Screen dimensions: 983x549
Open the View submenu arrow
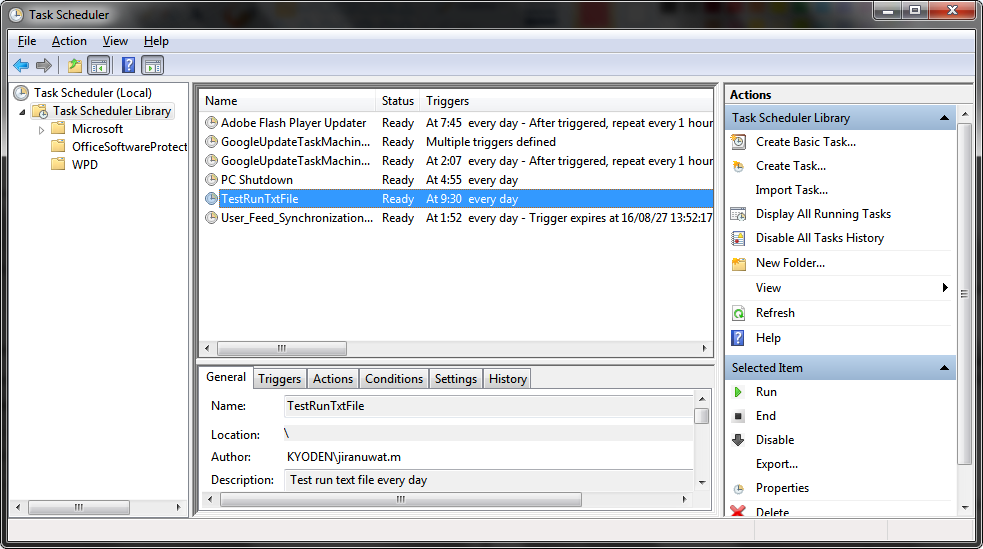[945, 288]
